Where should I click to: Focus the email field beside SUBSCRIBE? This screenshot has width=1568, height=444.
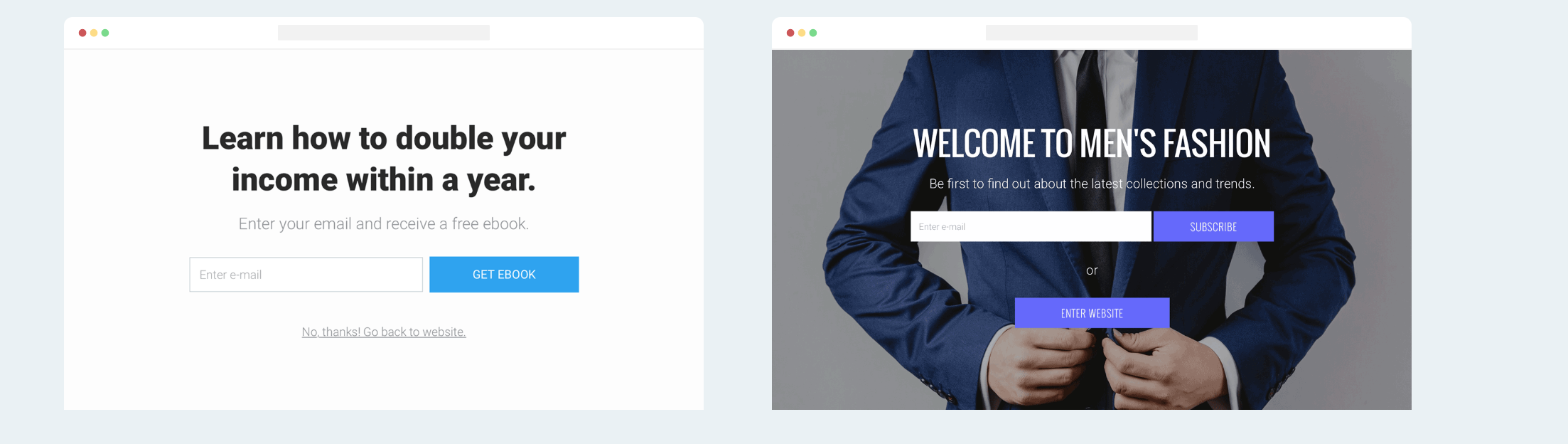click(1031, 226)
